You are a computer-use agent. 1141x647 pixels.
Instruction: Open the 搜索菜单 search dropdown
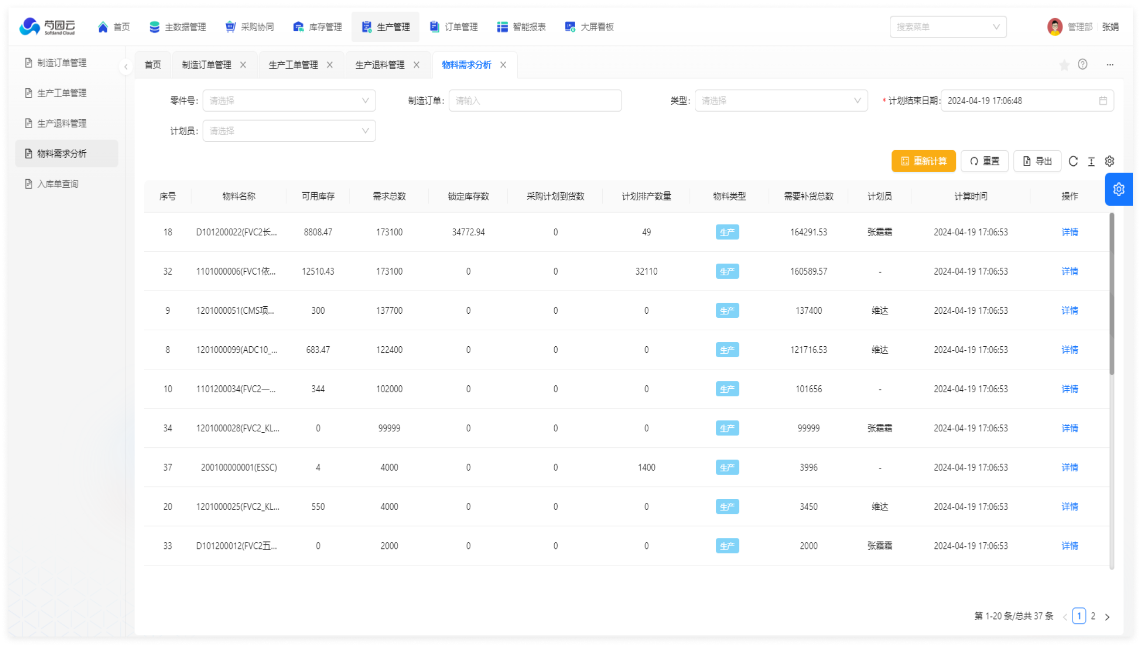(948, 27)
